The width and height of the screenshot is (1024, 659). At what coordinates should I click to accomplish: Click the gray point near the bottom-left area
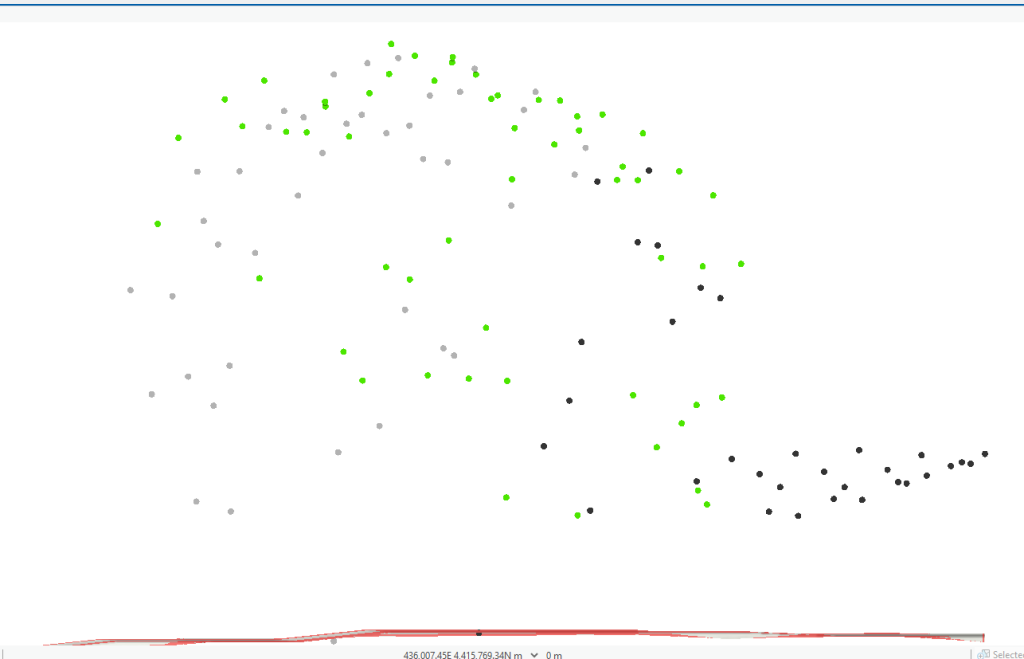click(x=194, y=501)
